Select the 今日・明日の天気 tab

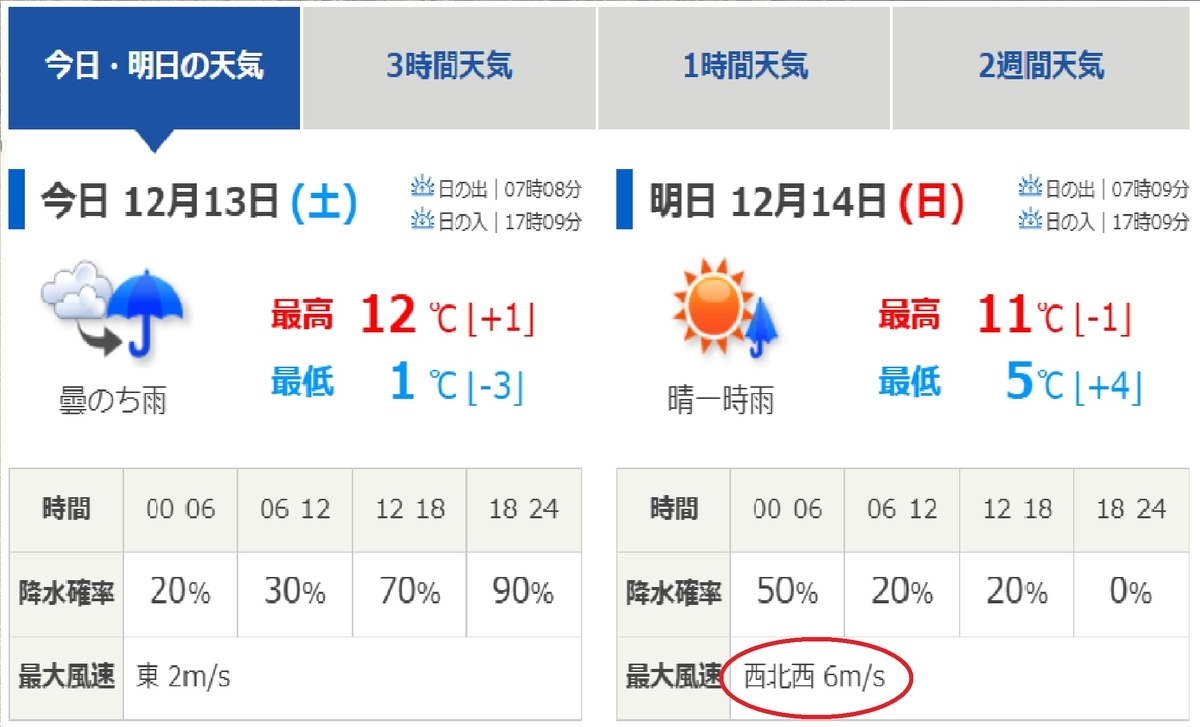point(154,68)
